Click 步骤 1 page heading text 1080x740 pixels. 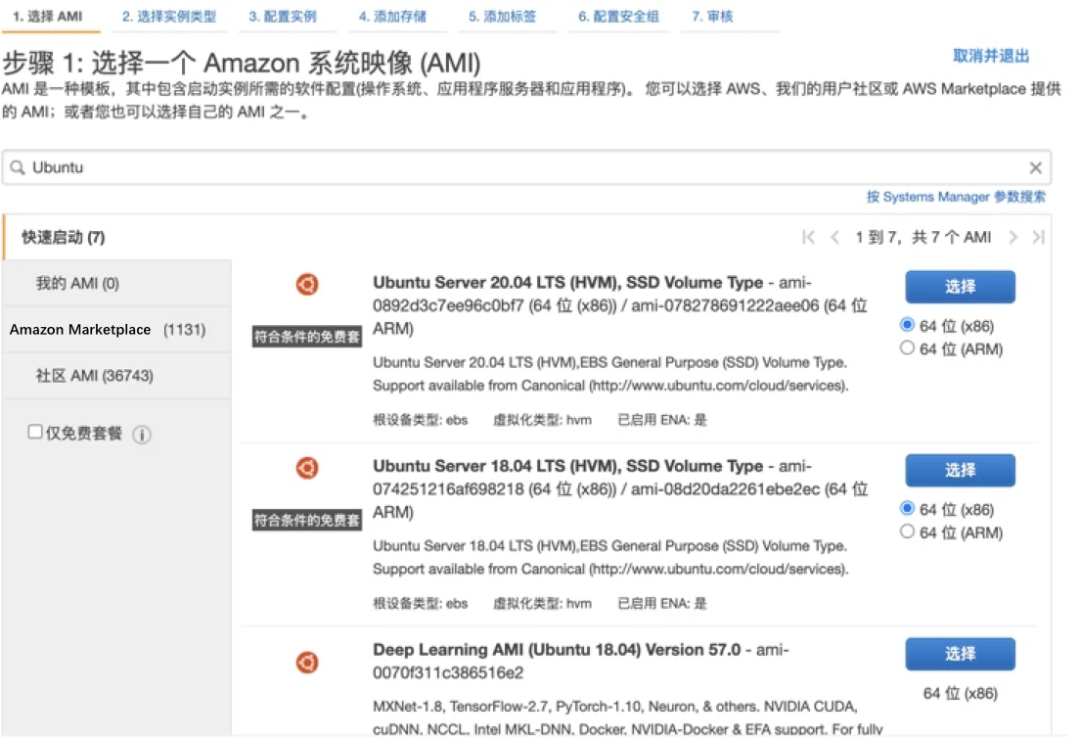(x=241, y=63)
